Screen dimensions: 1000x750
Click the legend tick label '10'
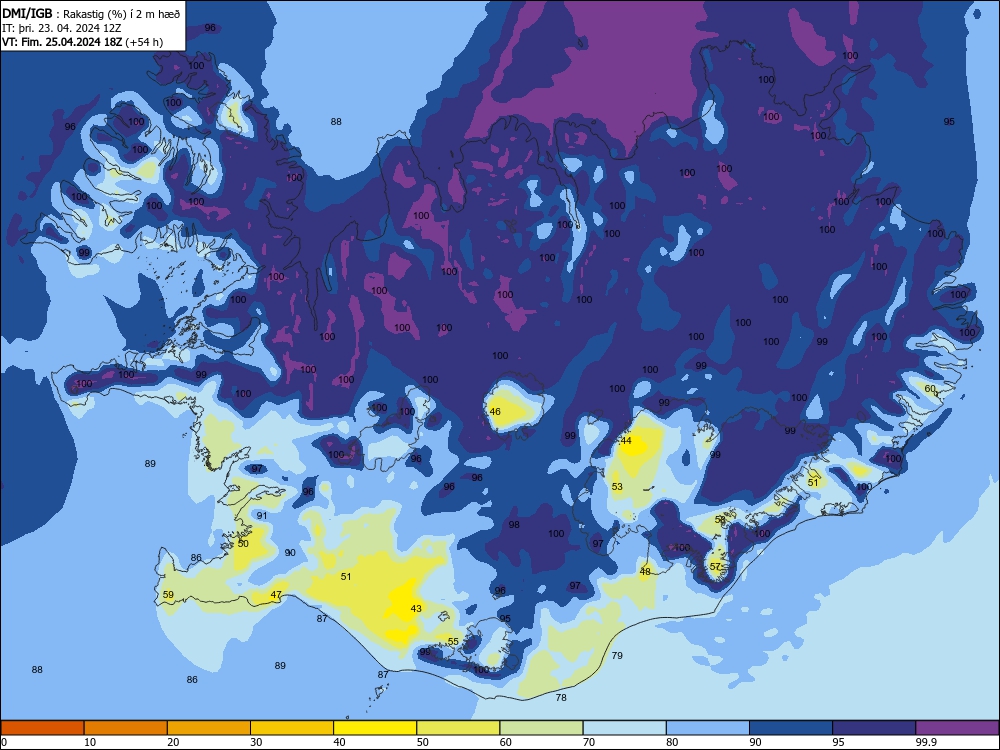(x=90, y=742)
